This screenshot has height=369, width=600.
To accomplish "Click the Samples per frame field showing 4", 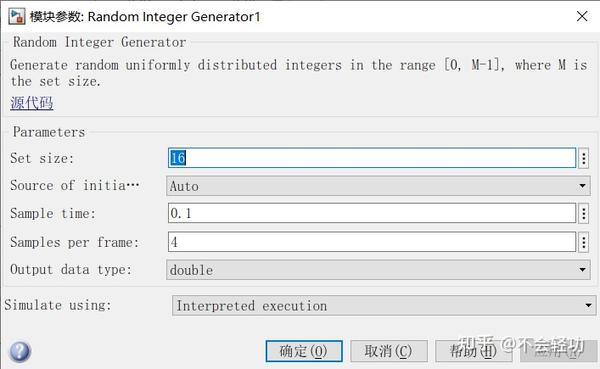I will (372, 242).
